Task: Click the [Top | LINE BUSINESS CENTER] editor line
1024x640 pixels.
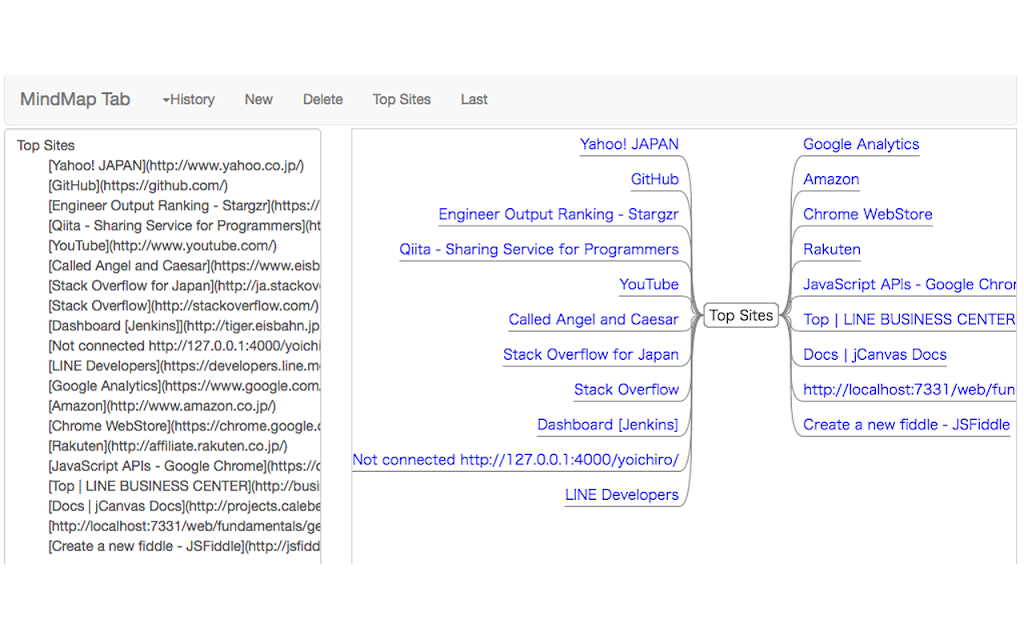Action: [184, 487]
